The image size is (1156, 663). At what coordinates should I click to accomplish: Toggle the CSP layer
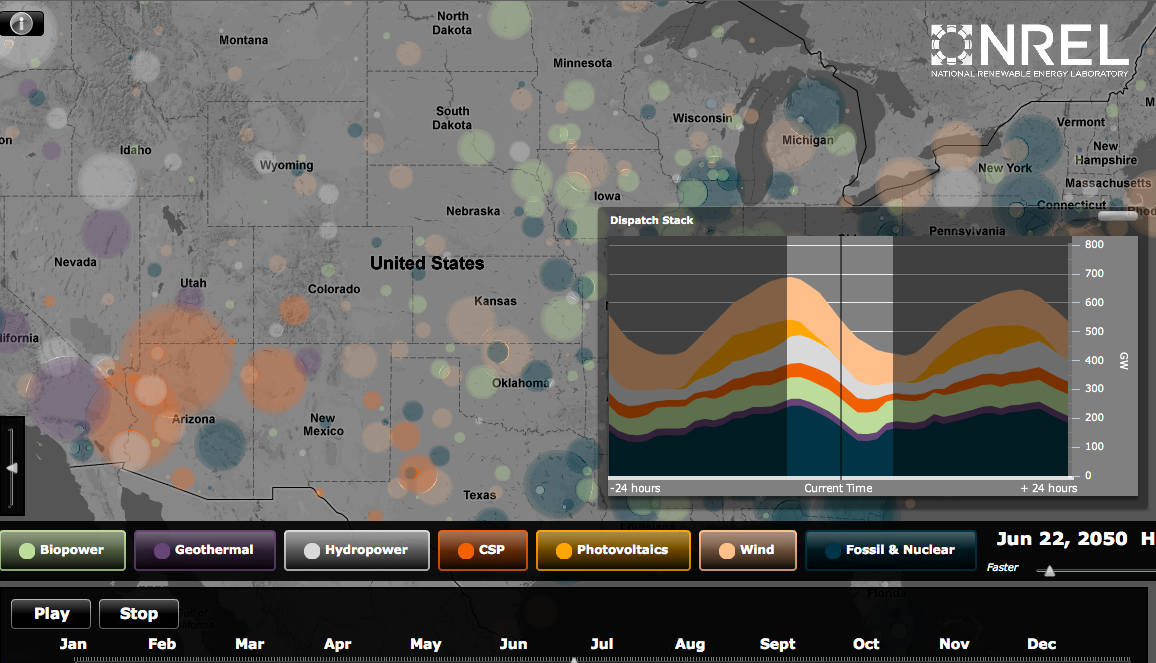[483, 550]
